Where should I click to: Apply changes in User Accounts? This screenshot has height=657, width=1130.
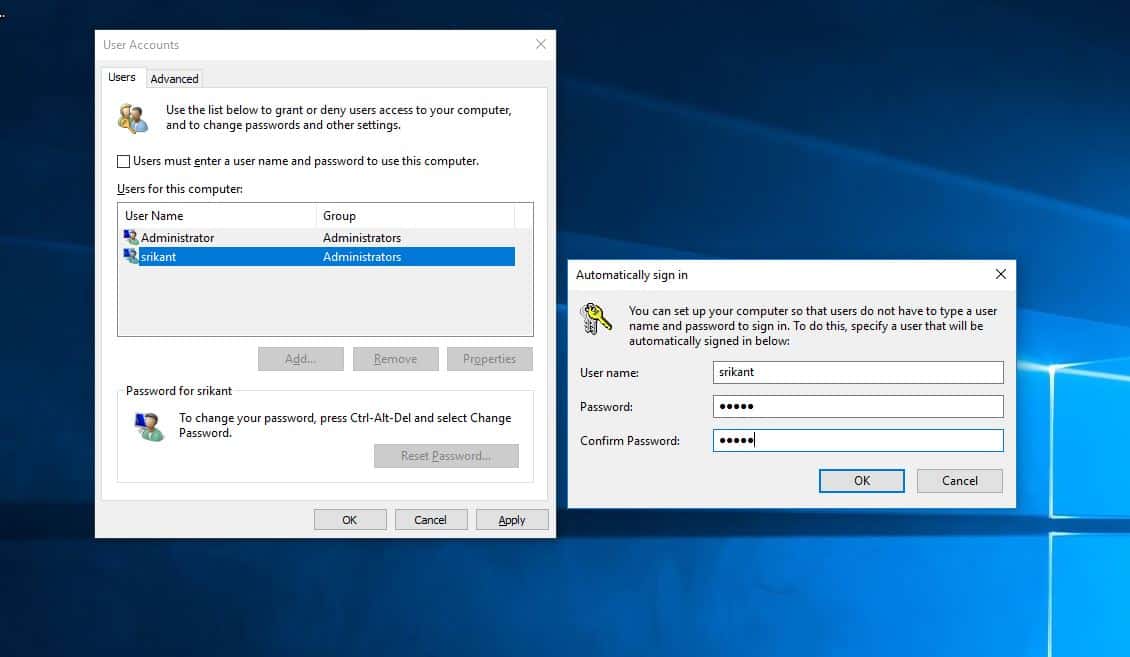click(x=512, y=519)
